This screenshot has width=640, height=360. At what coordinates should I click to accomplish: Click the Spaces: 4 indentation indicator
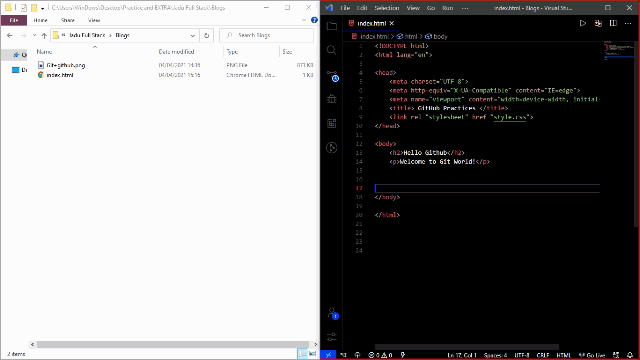point(495,355)
